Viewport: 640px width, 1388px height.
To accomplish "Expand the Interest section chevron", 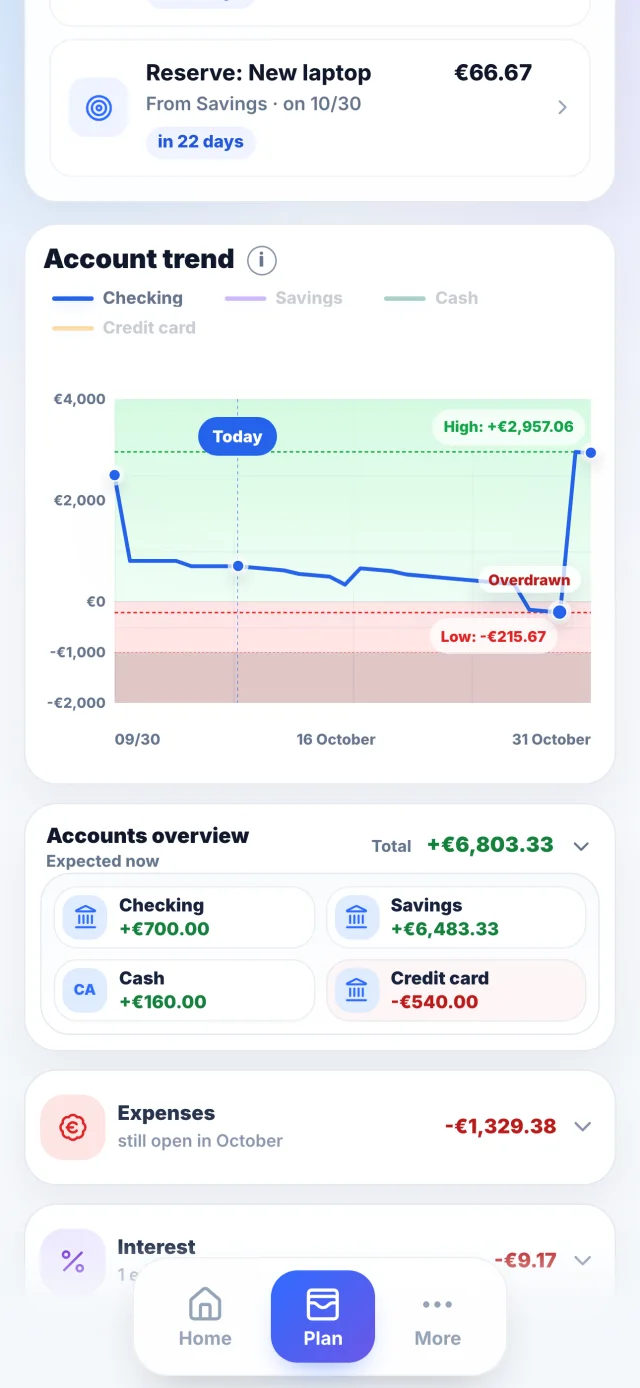I will click(x=582, y=1260).
